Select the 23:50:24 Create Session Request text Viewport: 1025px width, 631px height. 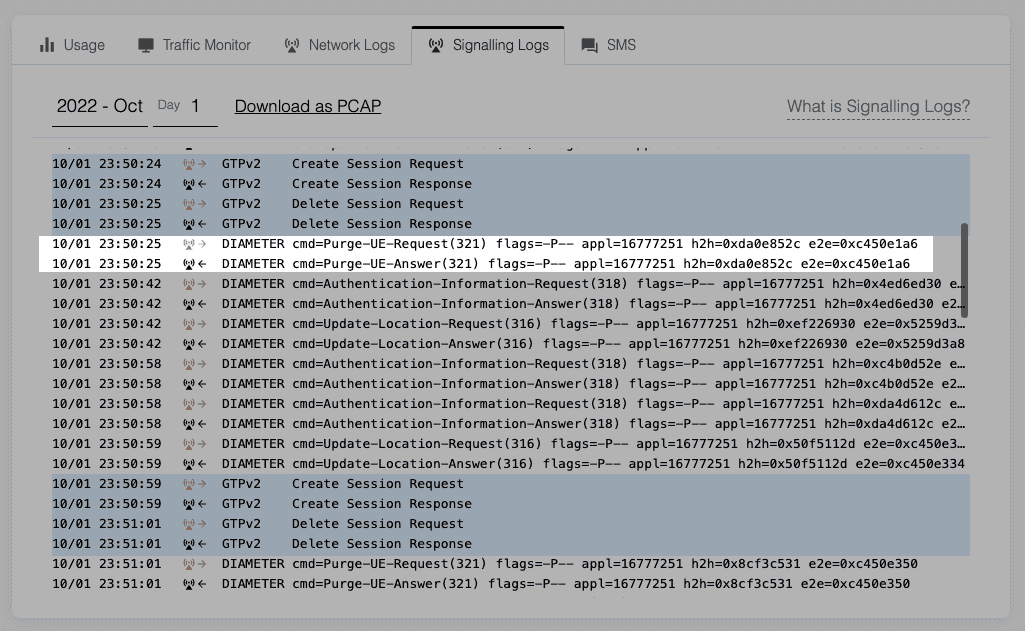tap(378, 164)
